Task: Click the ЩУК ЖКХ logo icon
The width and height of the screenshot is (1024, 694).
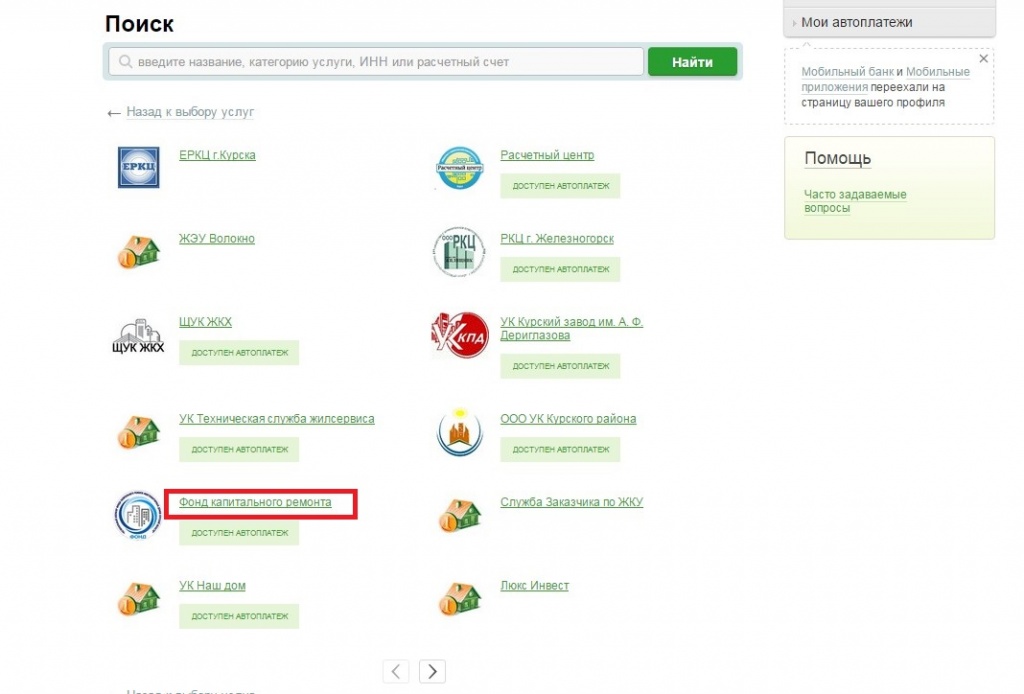Action: 138,336
